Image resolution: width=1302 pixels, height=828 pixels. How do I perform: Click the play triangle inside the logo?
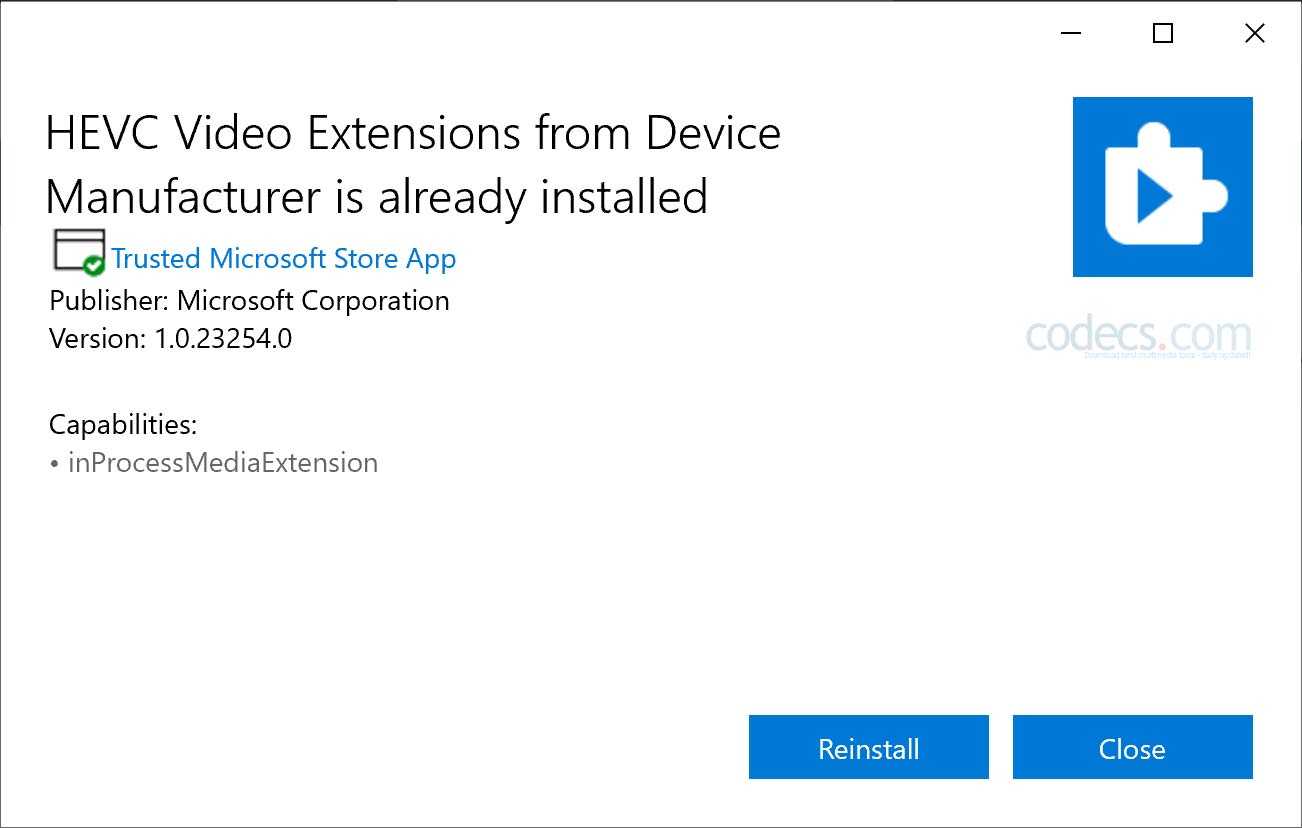pyautogui.click(x=1155, y=197)
